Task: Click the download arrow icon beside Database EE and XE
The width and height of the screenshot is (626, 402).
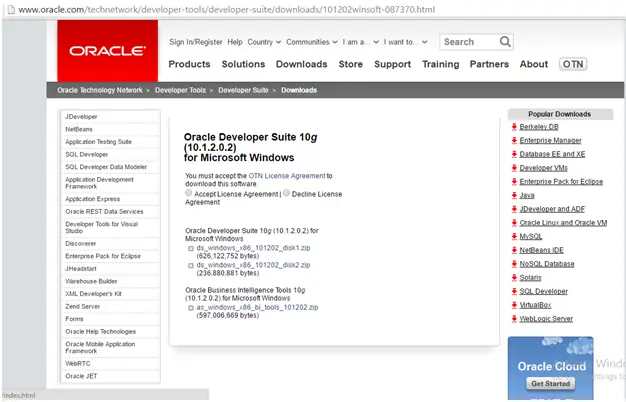Action: (514, 154)
